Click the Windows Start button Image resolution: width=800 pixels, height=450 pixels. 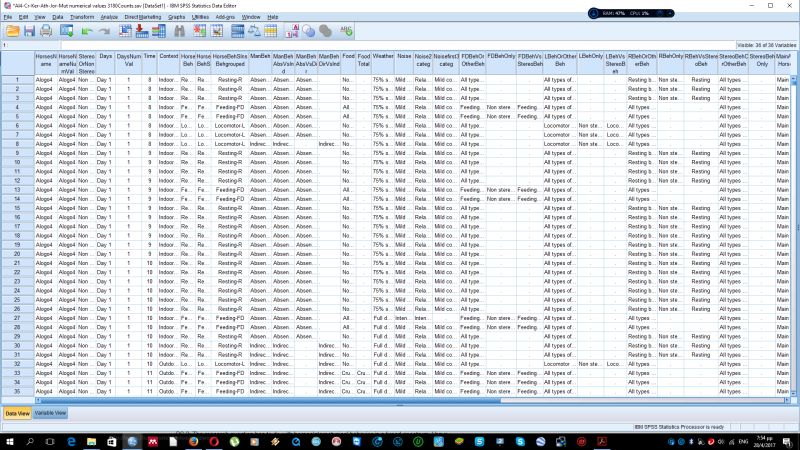(9, 441)
